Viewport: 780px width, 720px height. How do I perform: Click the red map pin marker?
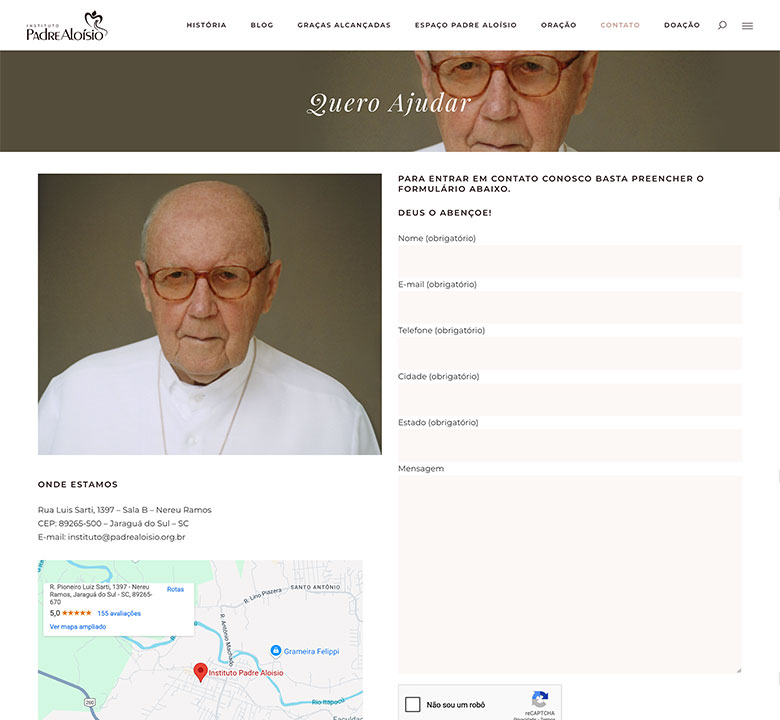[200, 672]
